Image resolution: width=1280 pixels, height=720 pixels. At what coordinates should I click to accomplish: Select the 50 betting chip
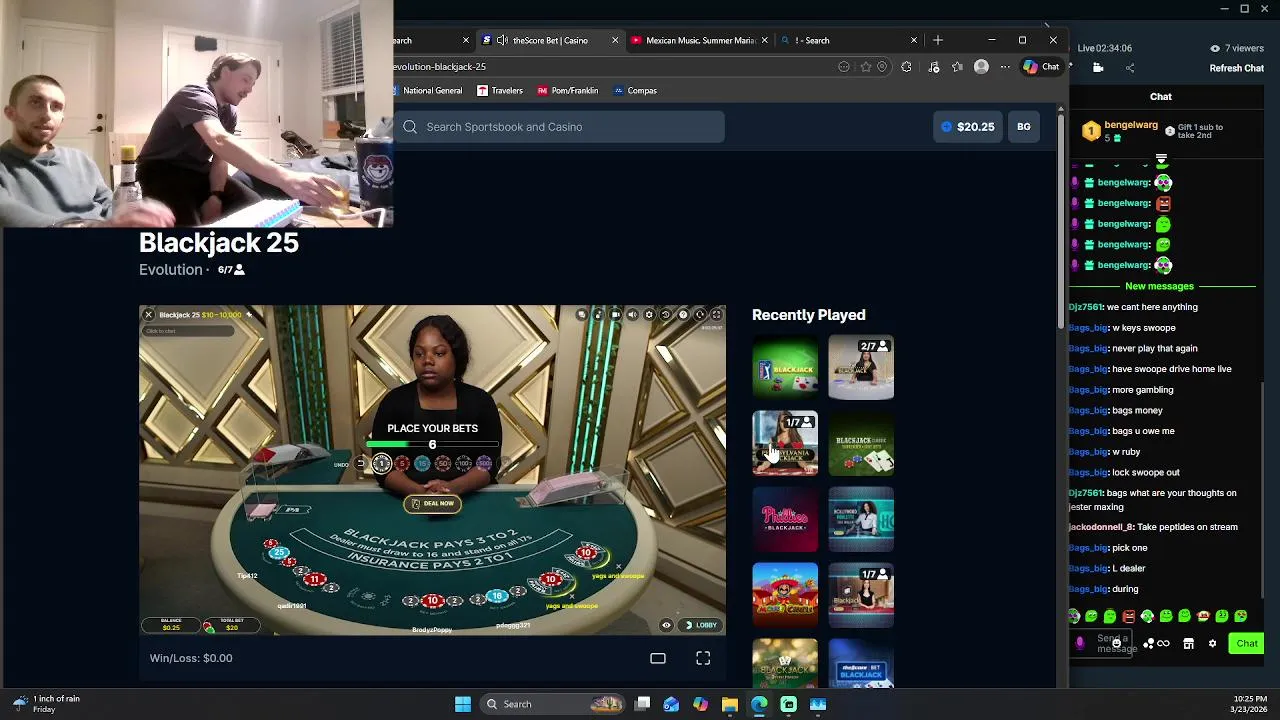coord(443,463)
